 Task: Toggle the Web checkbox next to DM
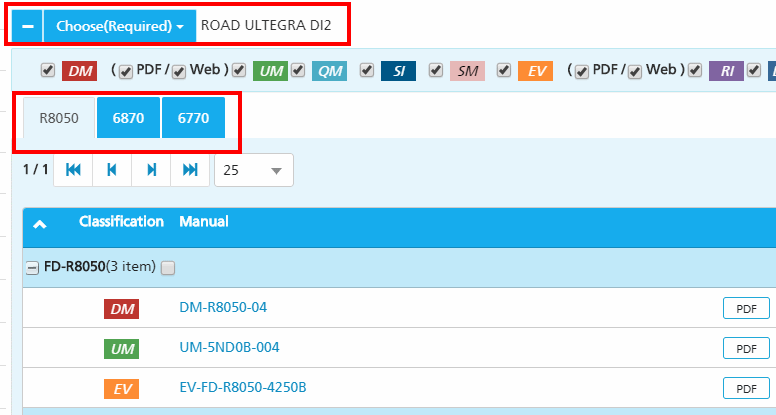click(x=179, y=72)
